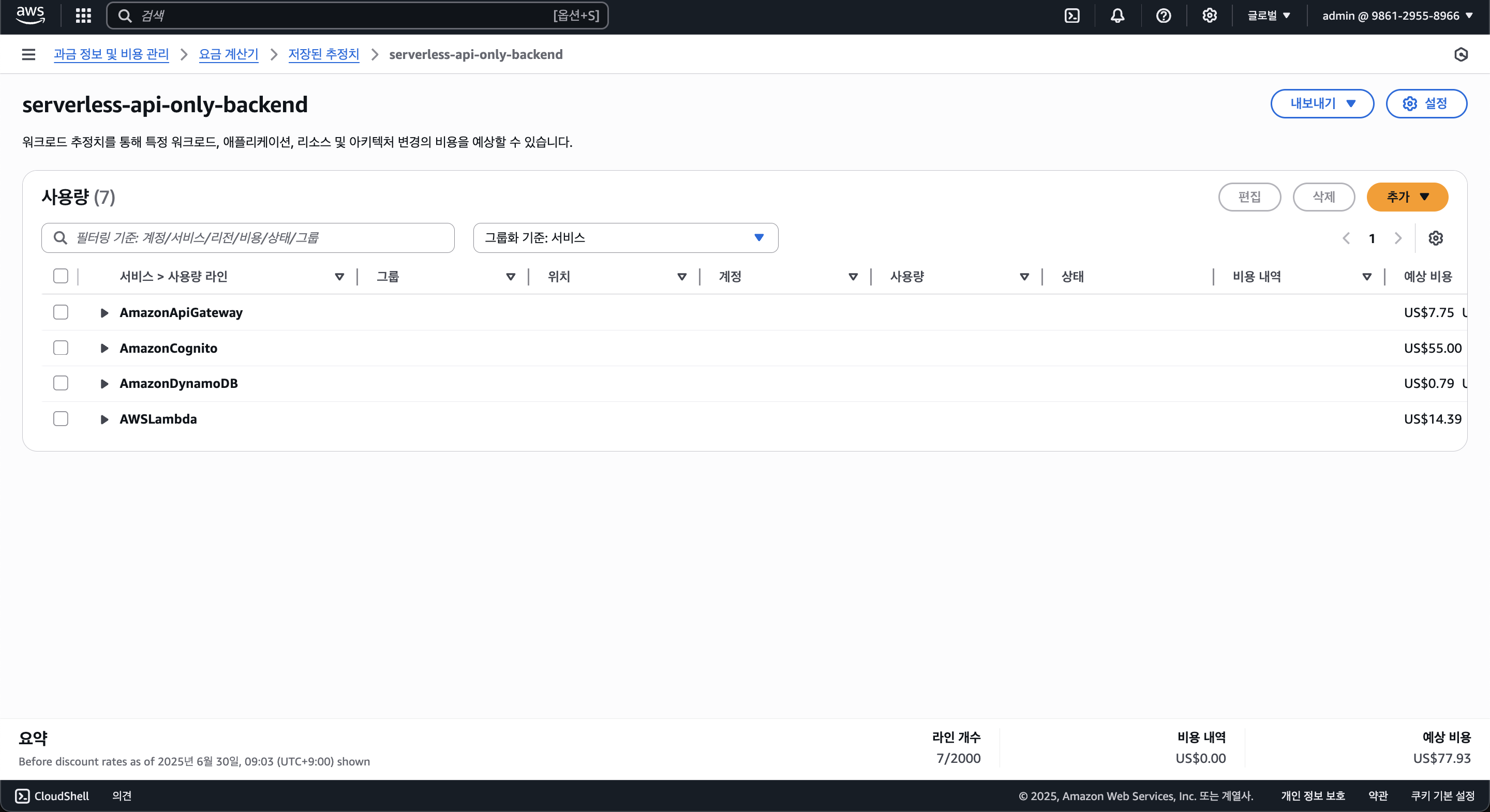Image resolution: width=1490 pixels, height=812 pixels.
Task: Select the AmazonApiGateway row checkbox
Action: coord(61,312)
